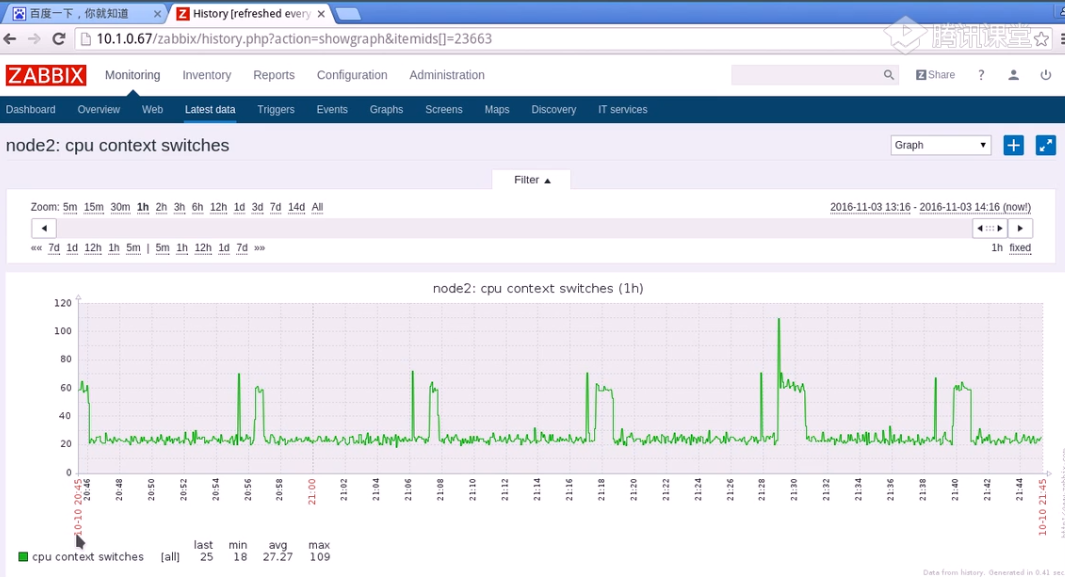
Task: Go to the Web submenu
Action: (x=152, y=109)
